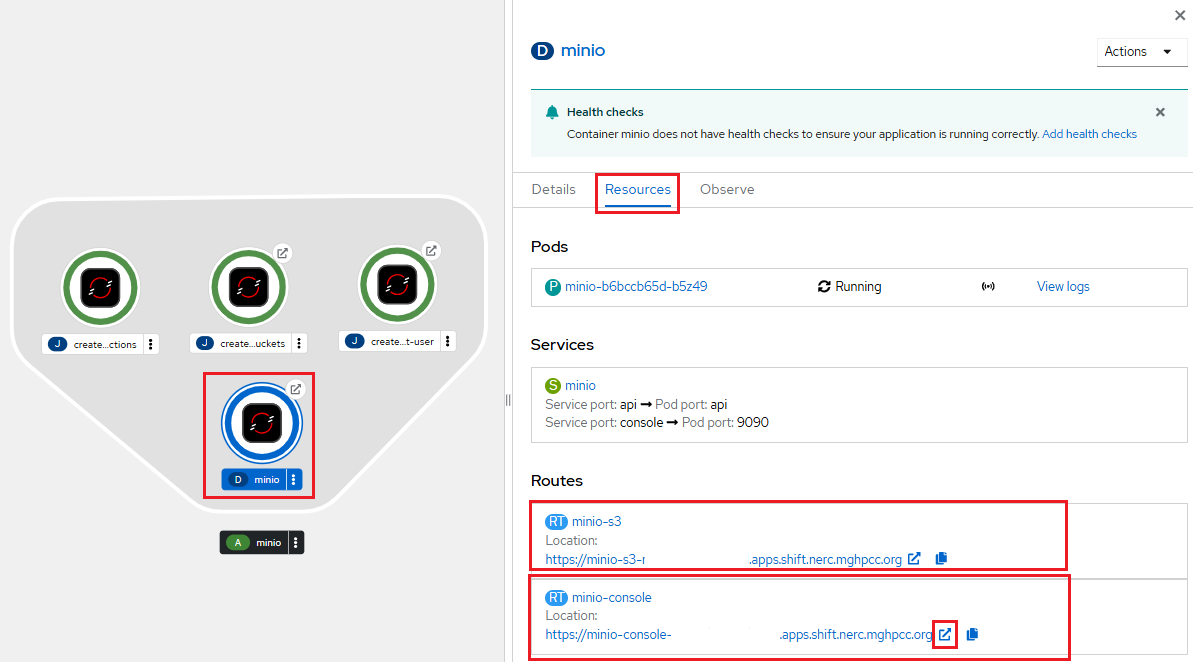Viewport: 1193px width, 662px height.
Task: Click the side panel resize handle
Action: [x=508, y=400]
